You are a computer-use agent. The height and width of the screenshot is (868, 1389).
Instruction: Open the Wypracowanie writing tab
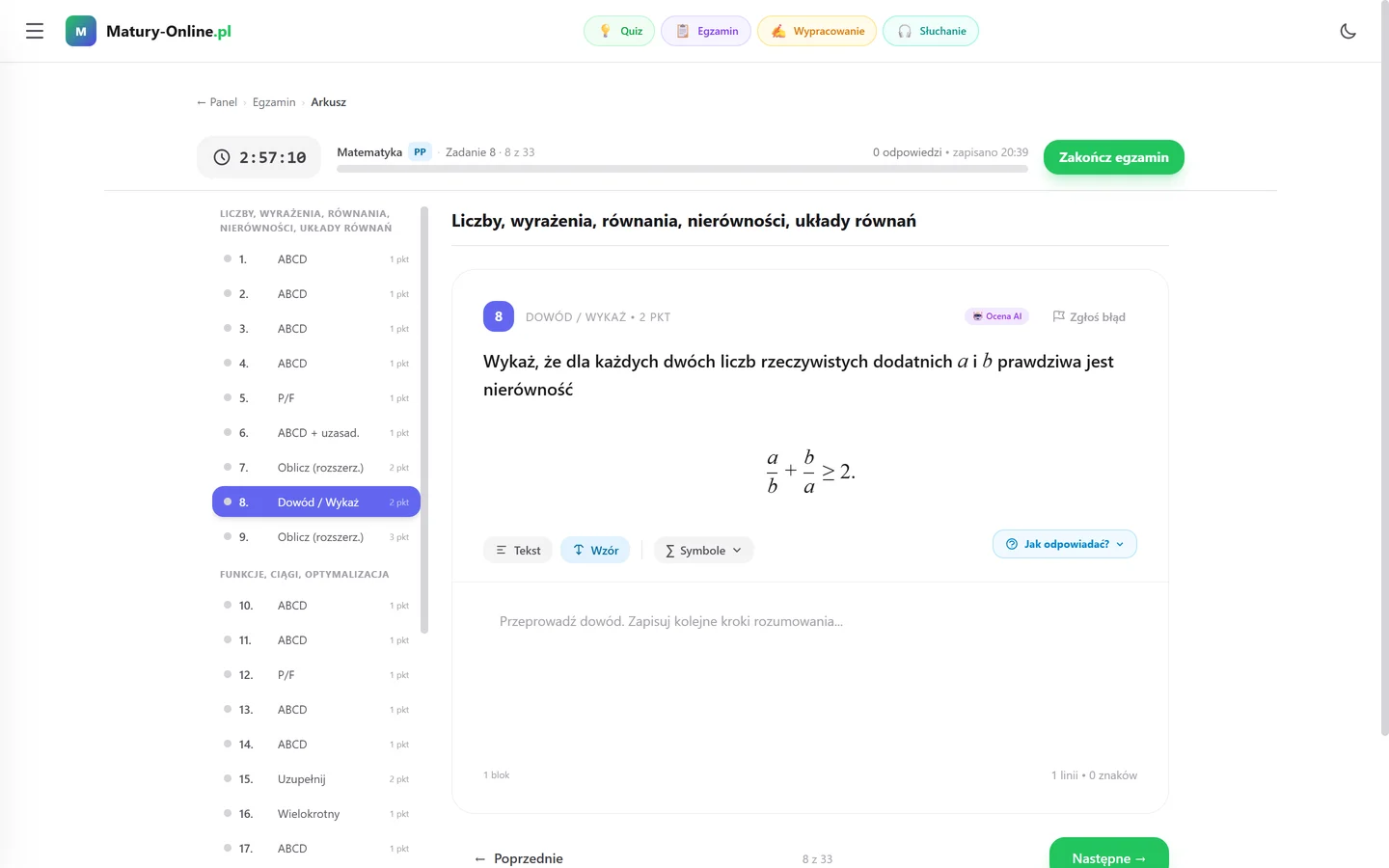817,31
